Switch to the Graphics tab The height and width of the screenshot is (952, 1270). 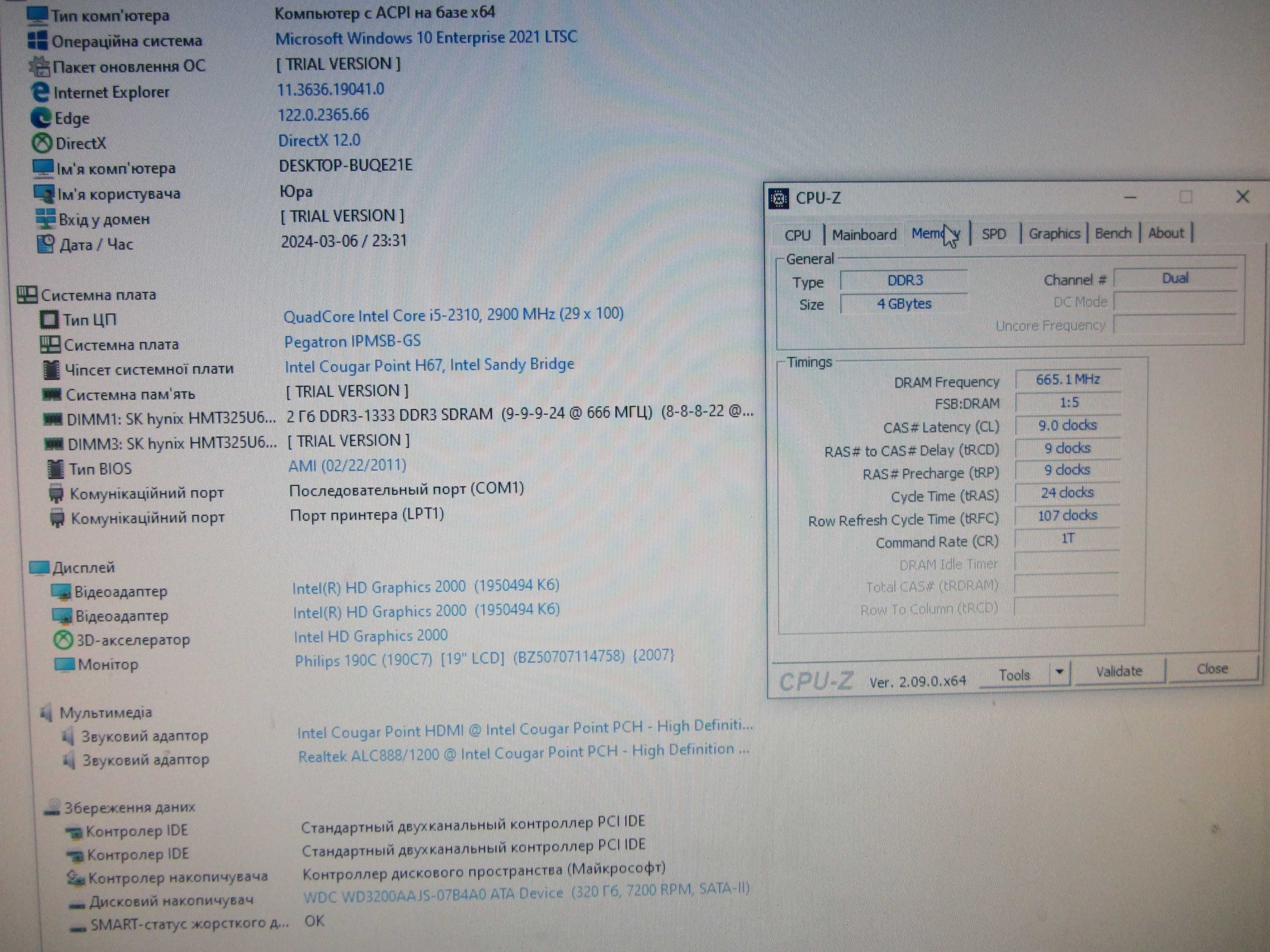[1054, 234]
